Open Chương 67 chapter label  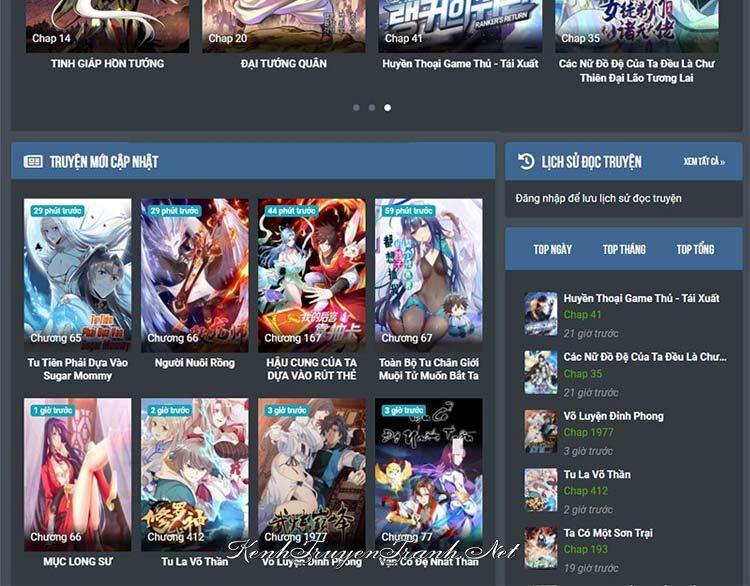(x=407, y=338)
